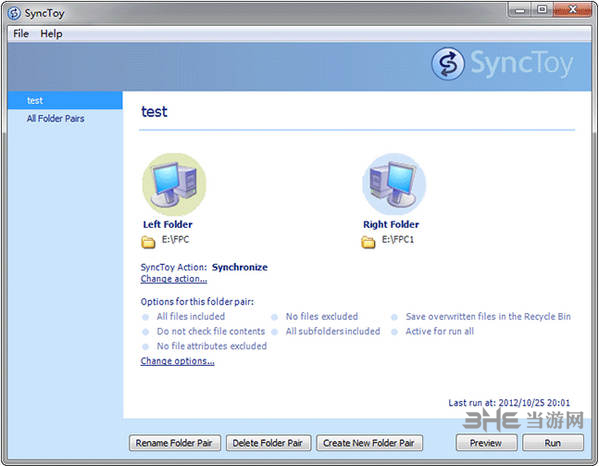Click the E:\FPC left folder path

click(176, 239)
